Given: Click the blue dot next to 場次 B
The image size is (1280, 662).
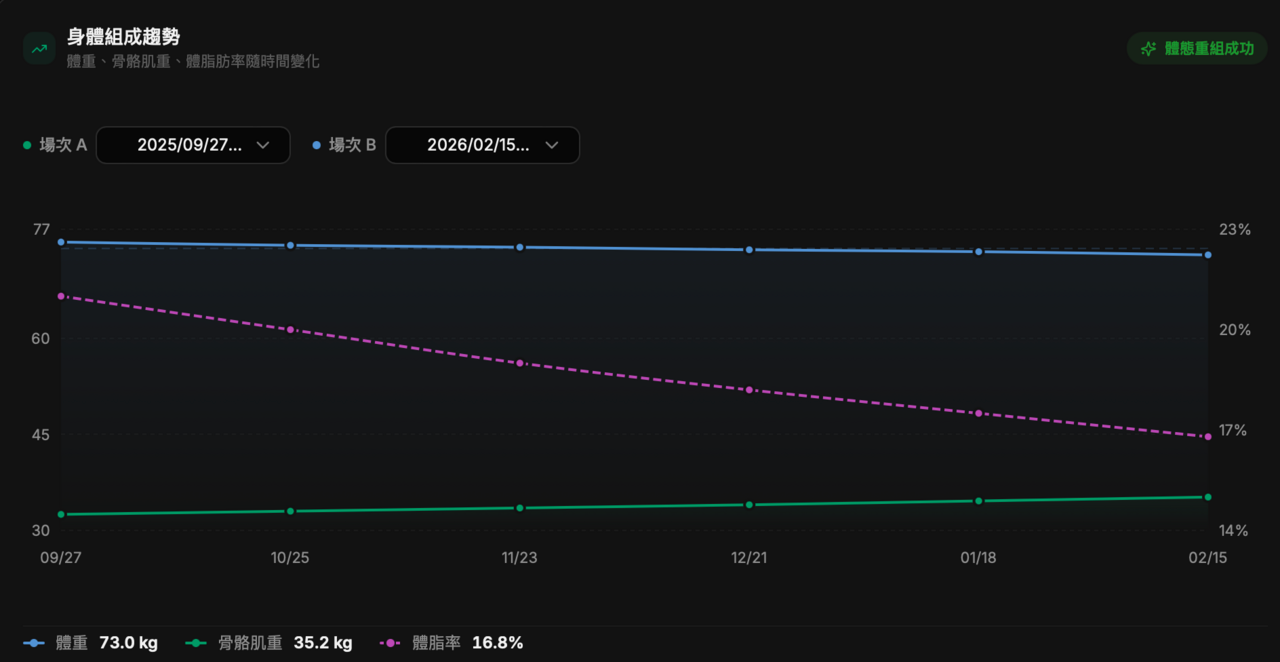Looking at the screenshot, I should 317,145.
